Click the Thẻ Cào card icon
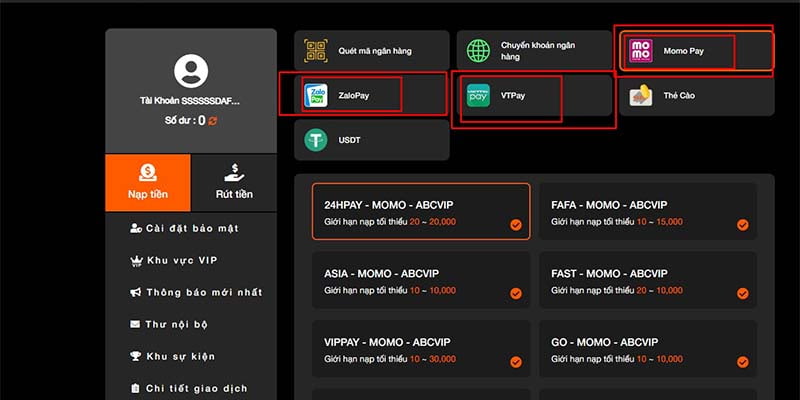 click(x=641, y=96)
